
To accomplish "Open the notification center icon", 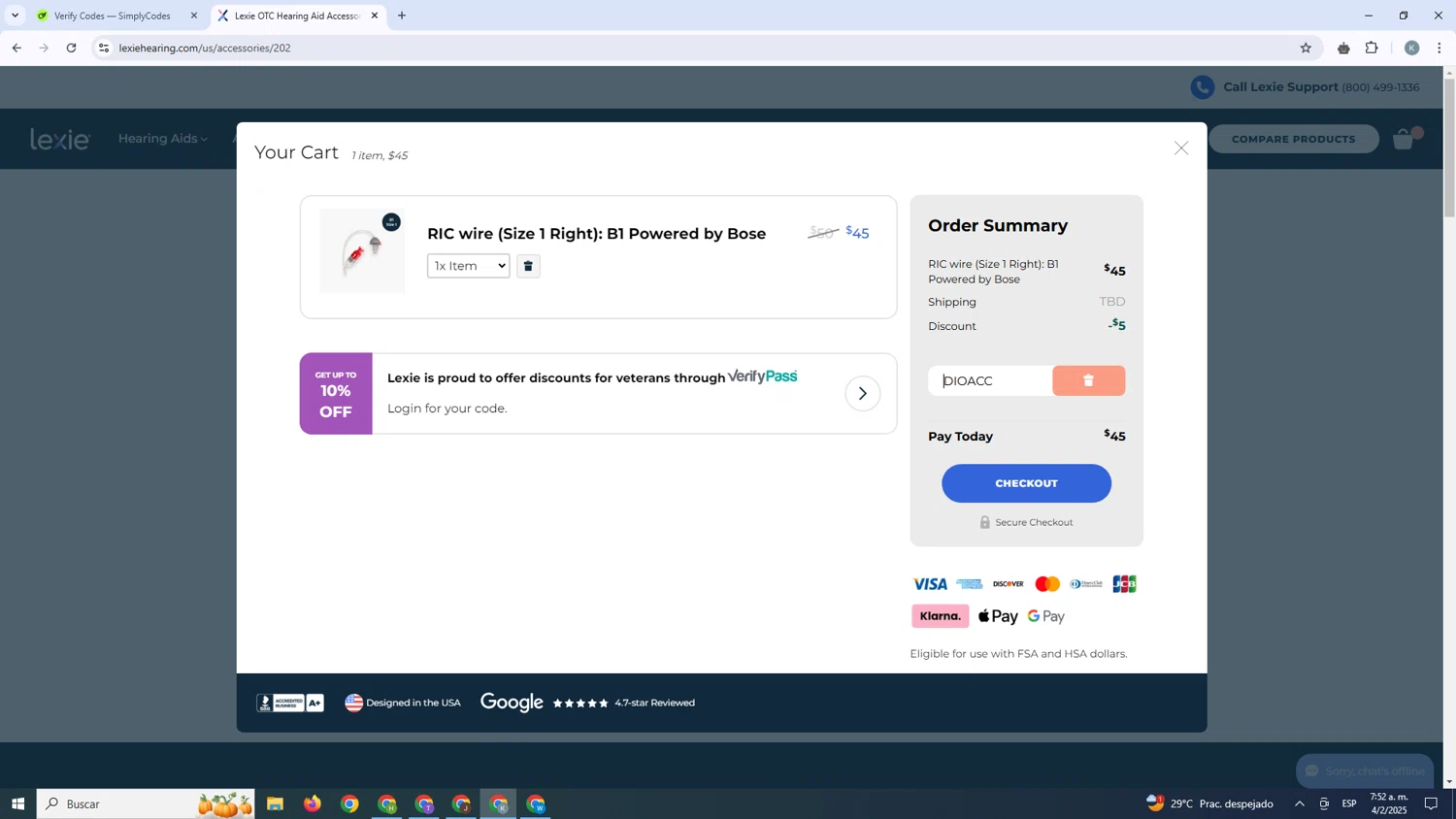I will coord(1431,803).
